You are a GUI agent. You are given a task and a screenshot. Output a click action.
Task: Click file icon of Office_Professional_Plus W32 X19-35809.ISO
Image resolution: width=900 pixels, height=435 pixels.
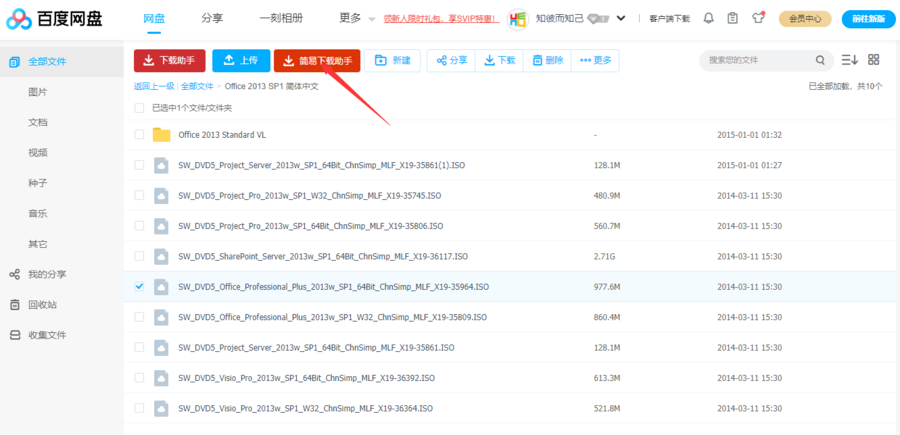pos(162,317)
